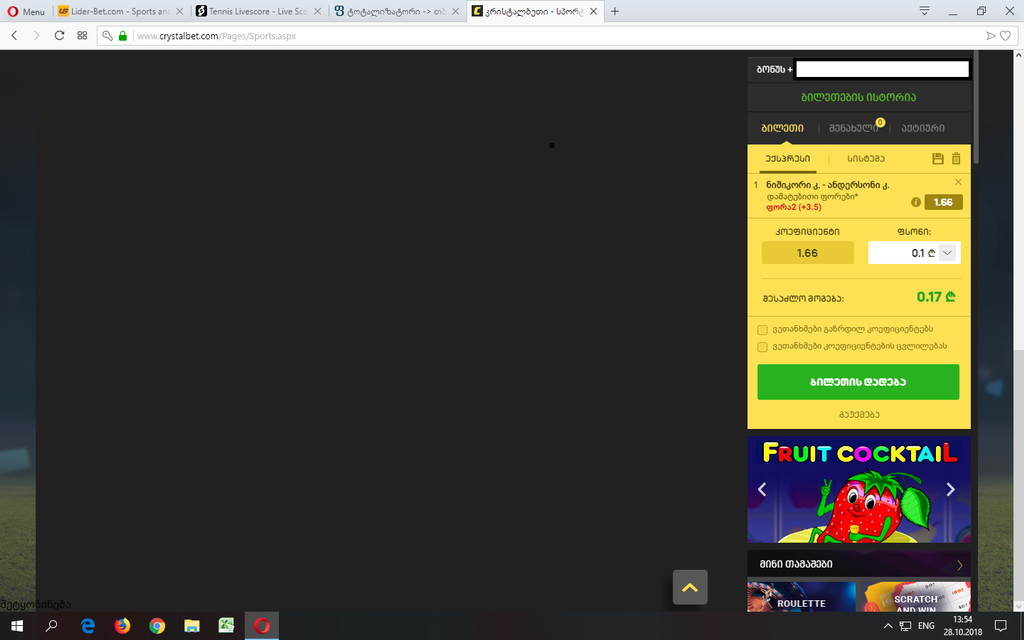Show info for the 1.66 selection
This screenshot has width=1024, height=640.
[x=916, y=202]
